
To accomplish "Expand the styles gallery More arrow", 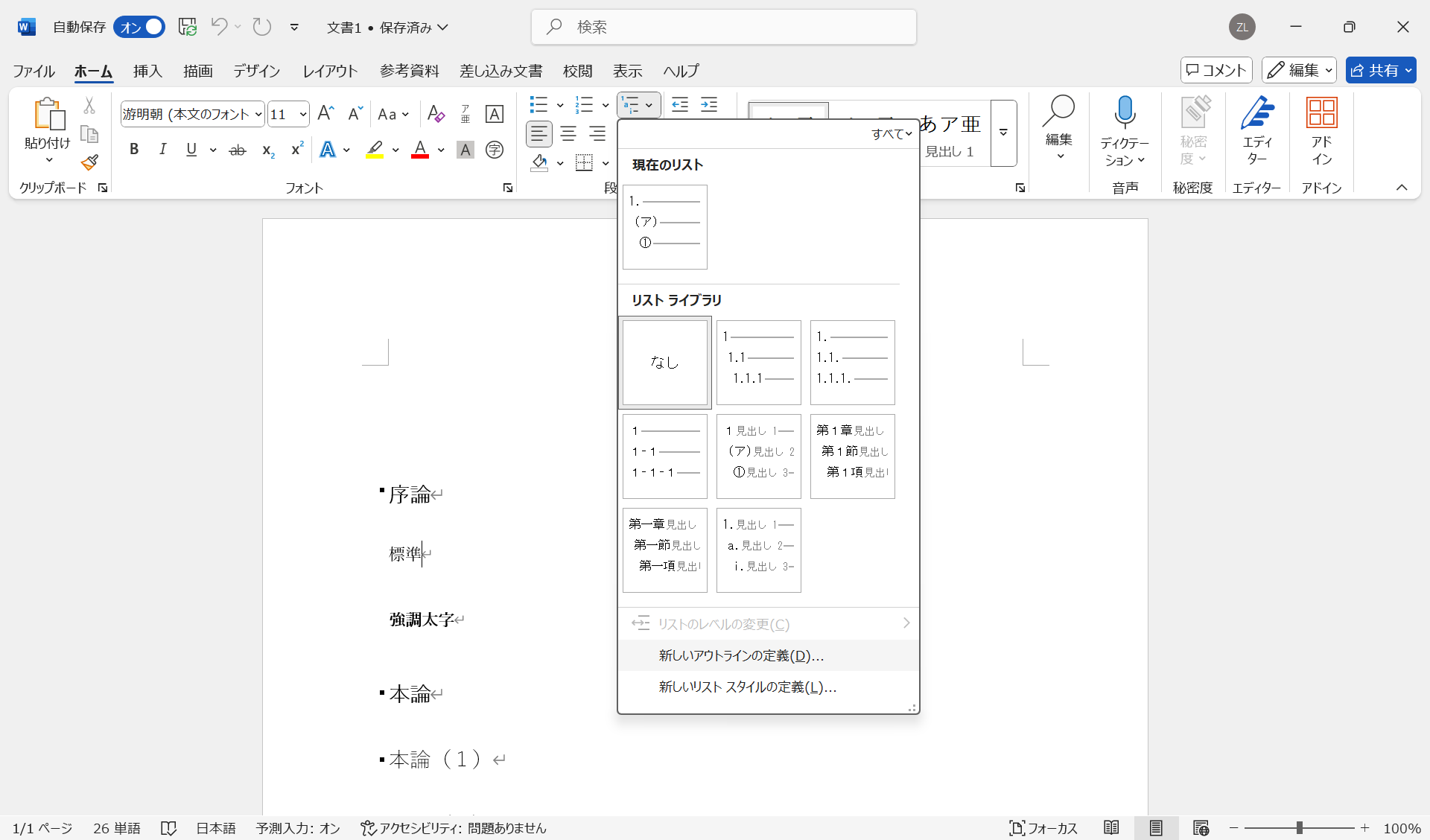I will (1003, 133).
